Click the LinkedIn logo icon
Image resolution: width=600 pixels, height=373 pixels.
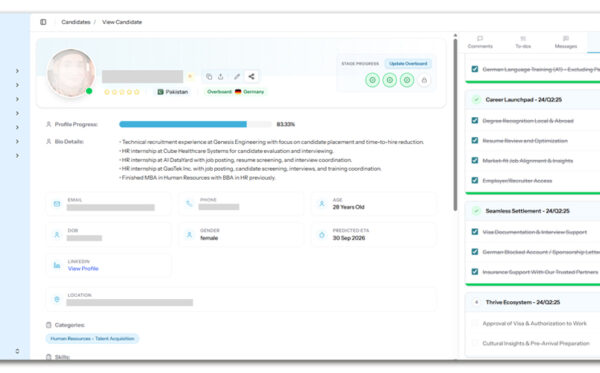(57, 265)
